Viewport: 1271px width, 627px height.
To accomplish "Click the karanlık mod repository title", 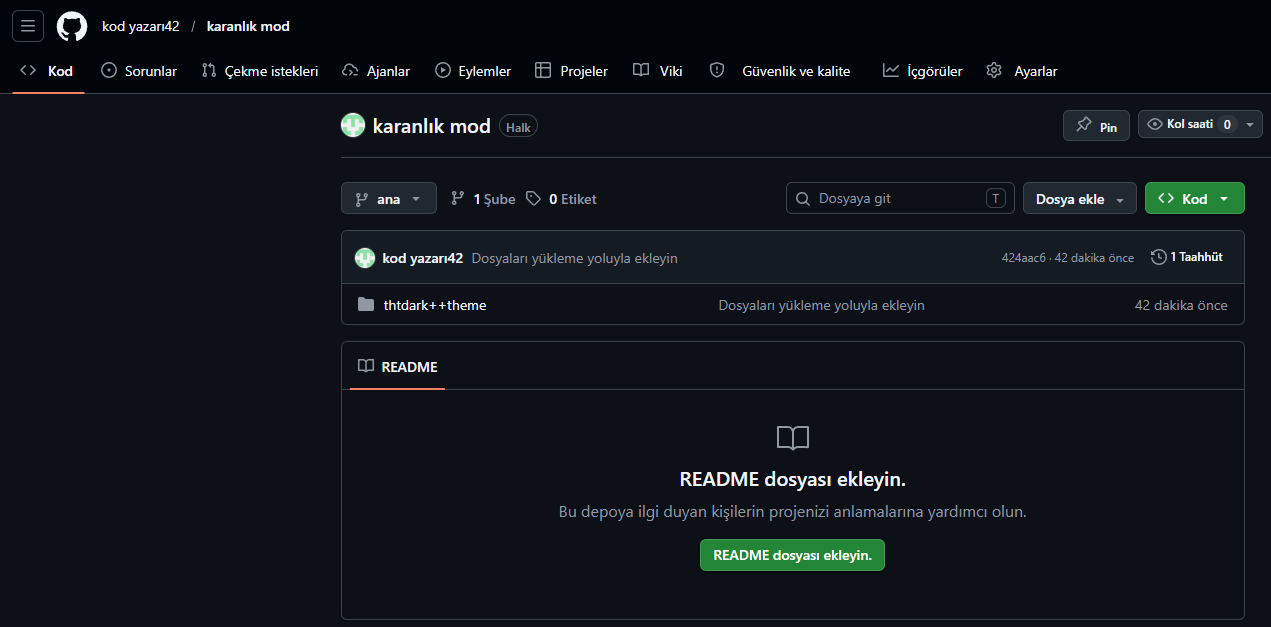I will [x=432, y=126].
